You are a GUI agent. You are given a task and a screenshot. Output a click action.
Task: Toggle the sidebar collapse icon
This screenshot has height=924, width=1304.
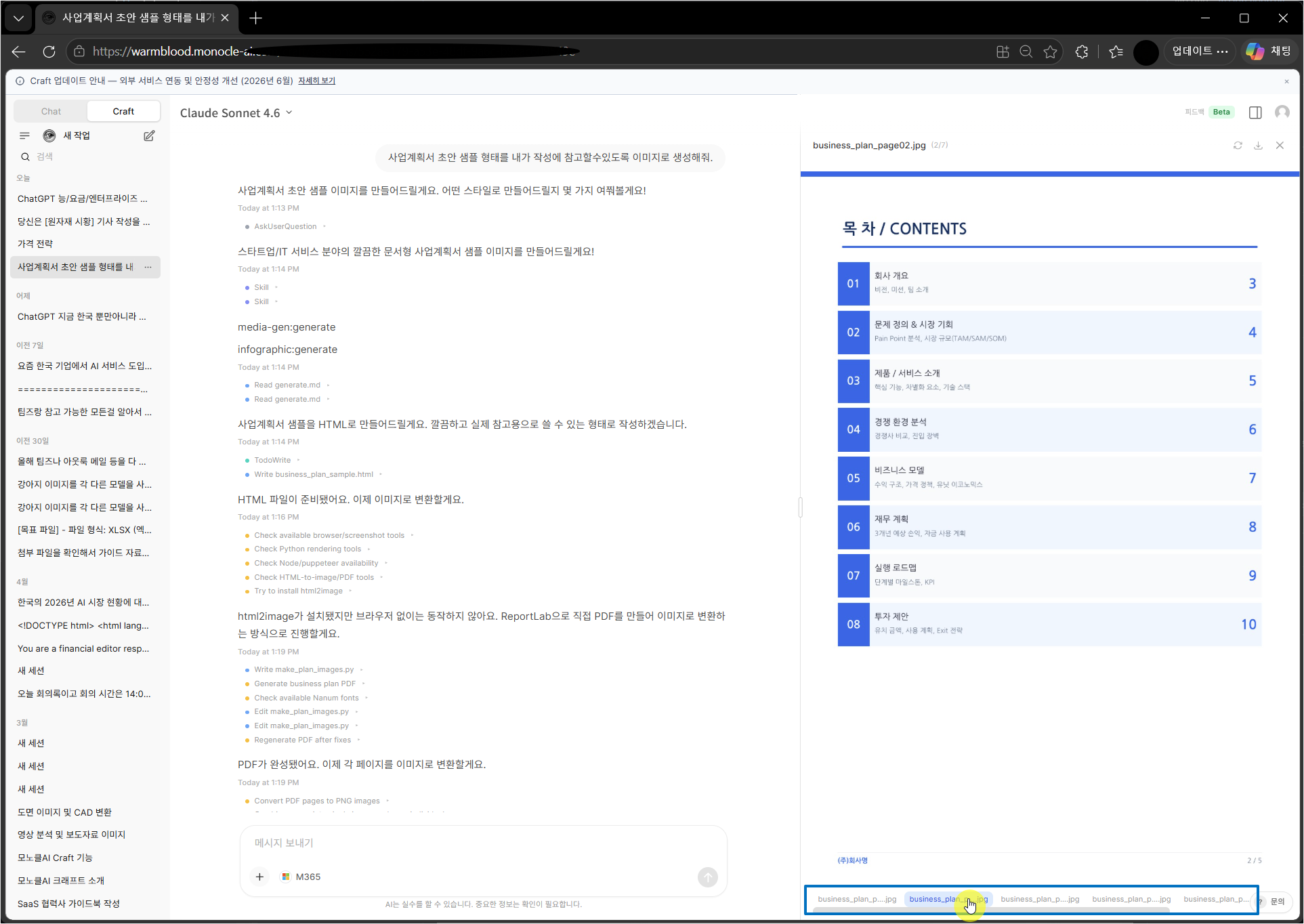pos(25,135)
